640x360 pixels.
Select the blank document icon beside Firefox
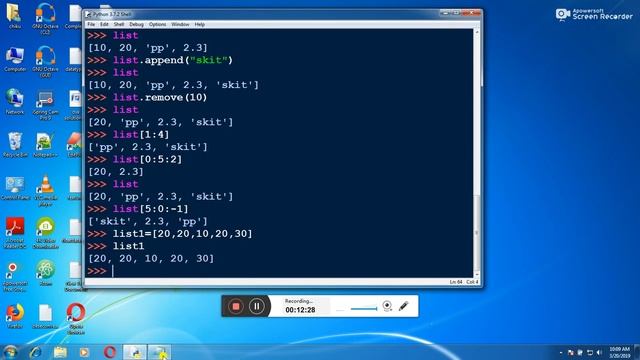click(45, 316)
